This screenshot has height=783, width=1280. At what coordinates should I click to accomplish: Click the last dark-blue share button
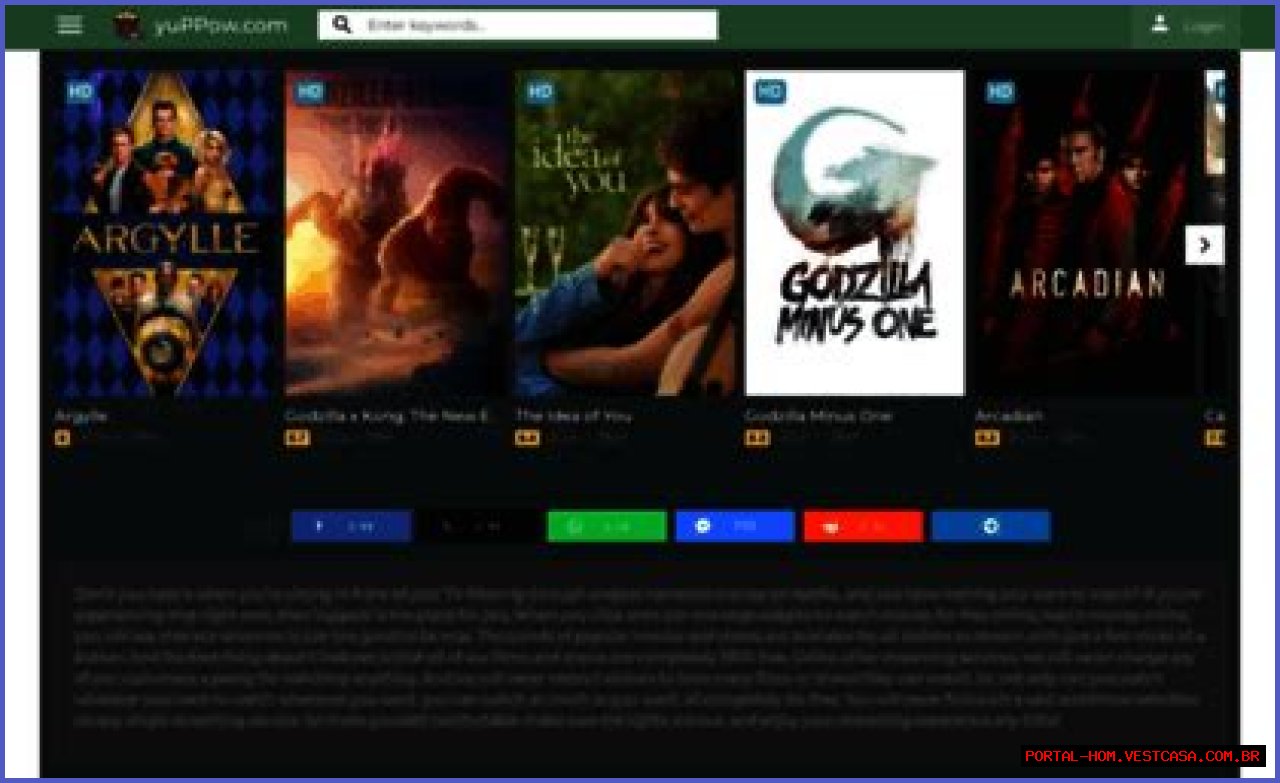pos(990,526)
